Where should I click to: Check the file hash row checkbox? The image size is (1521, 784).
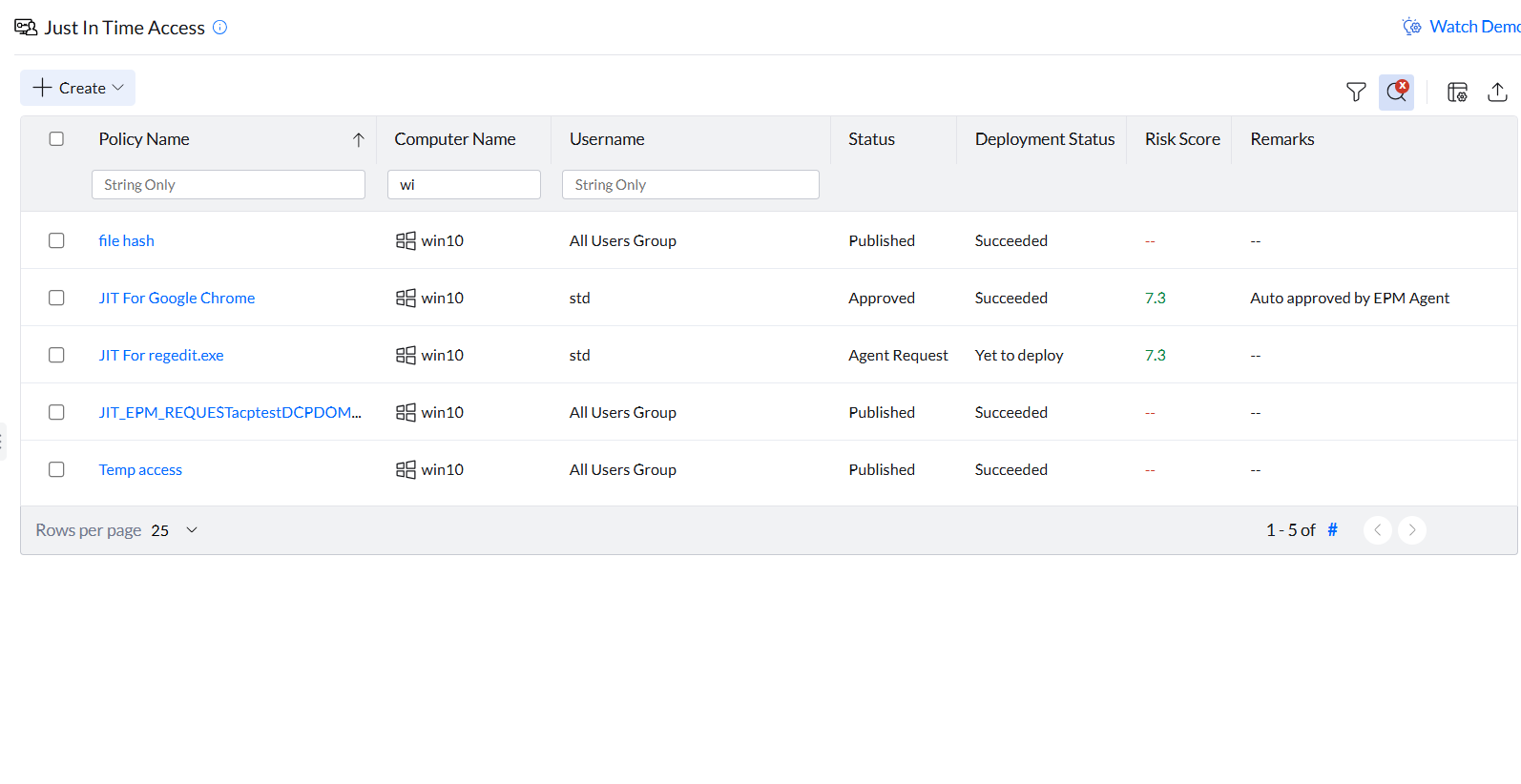(x=56, y=240)
